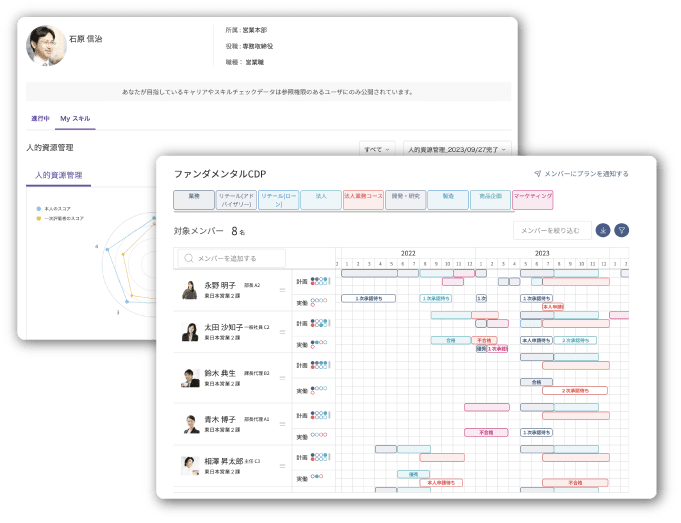Select the 法人 course tab
Viewport: 681px width, 523px height.
[321, 200]
